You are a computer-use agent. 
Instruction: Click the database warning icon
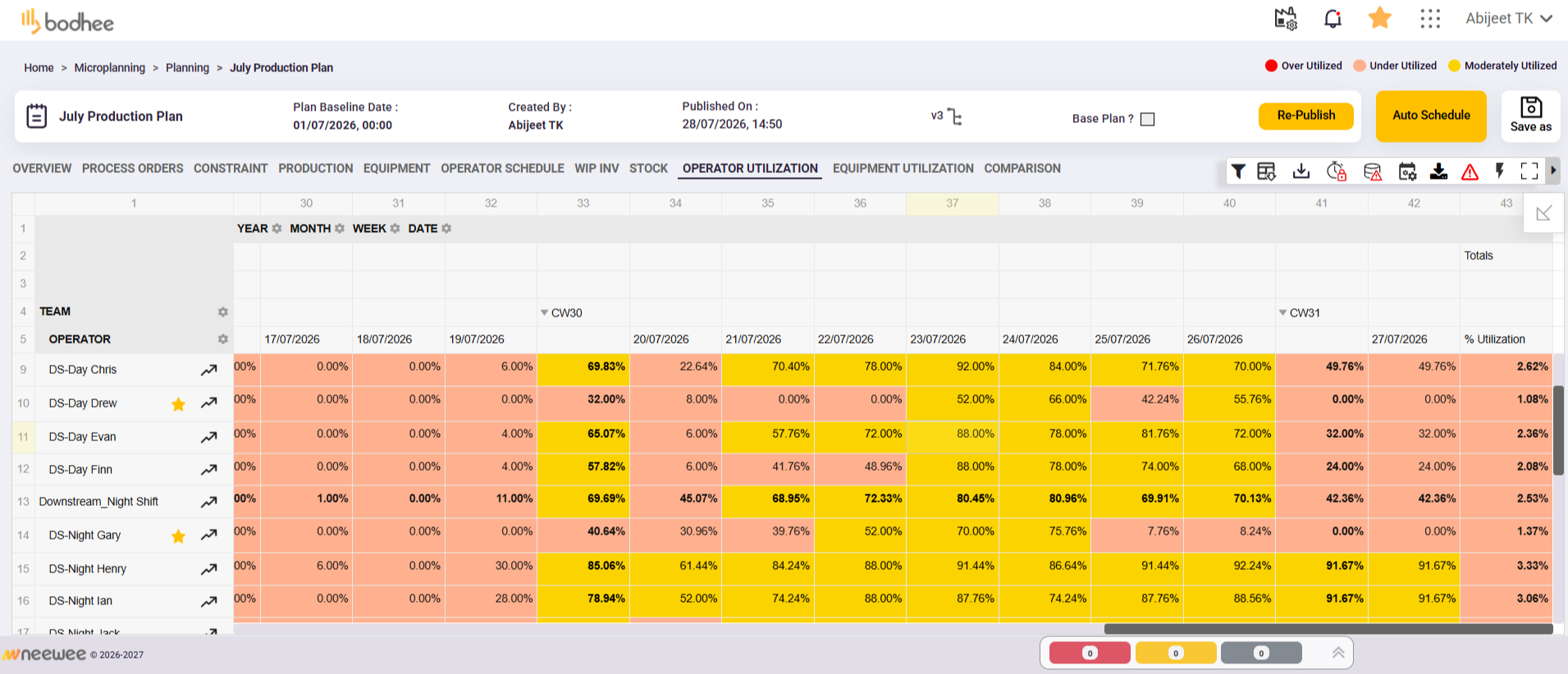tap(1373, 171)
